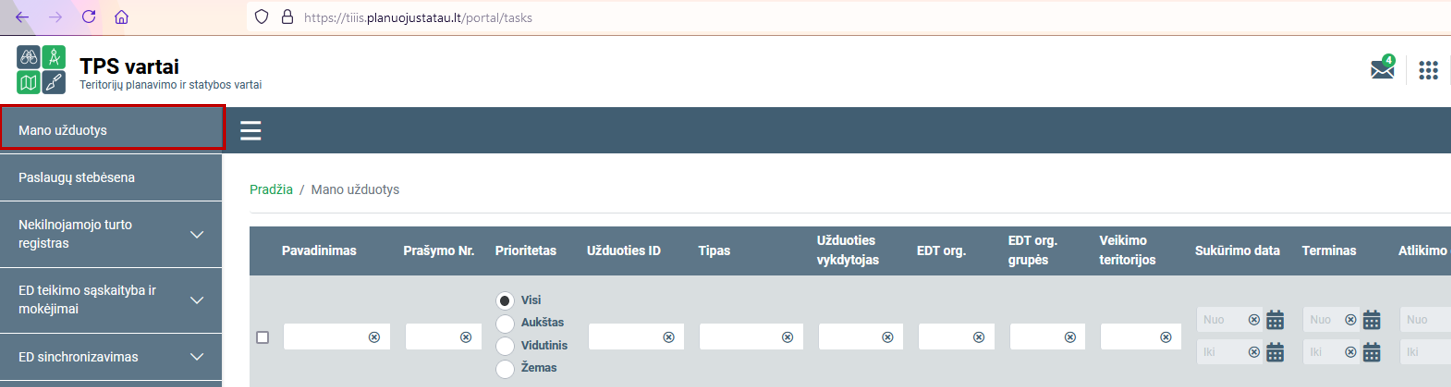Open the apps grid icon

point(1428,70)
